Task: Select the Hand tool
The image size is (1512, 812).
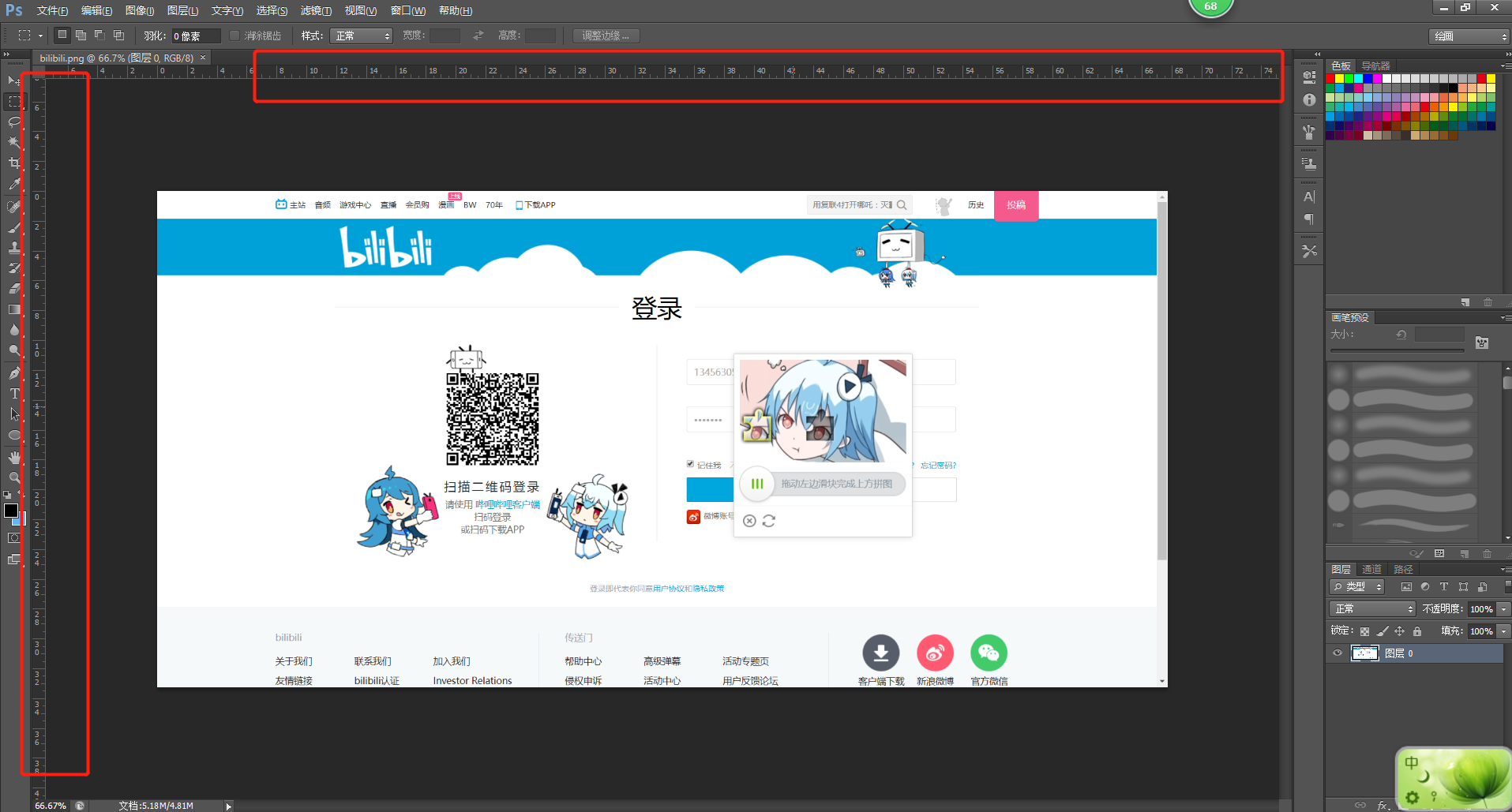Action: point(14,458)
